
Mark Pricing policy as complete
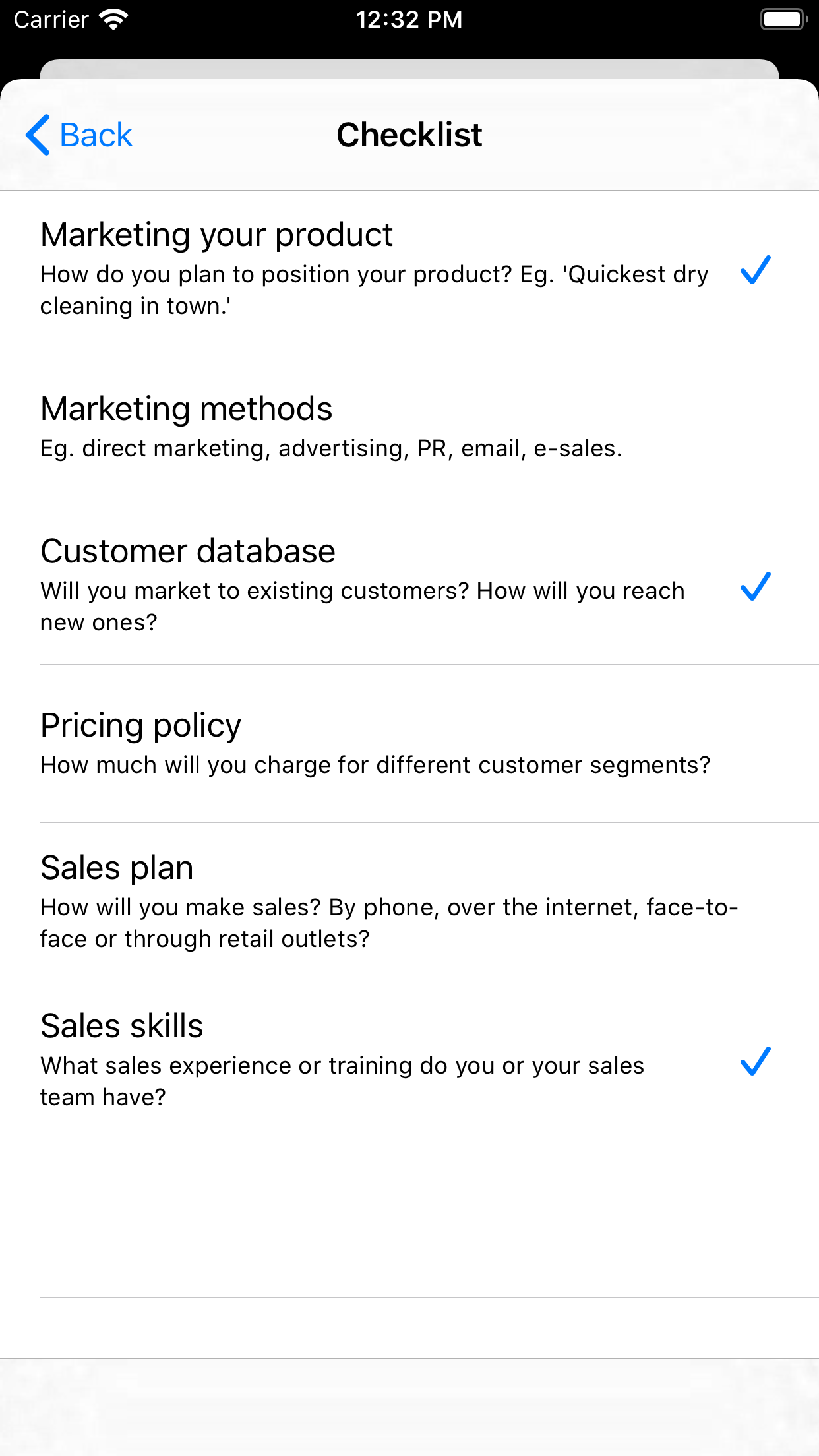coord(409,743)
